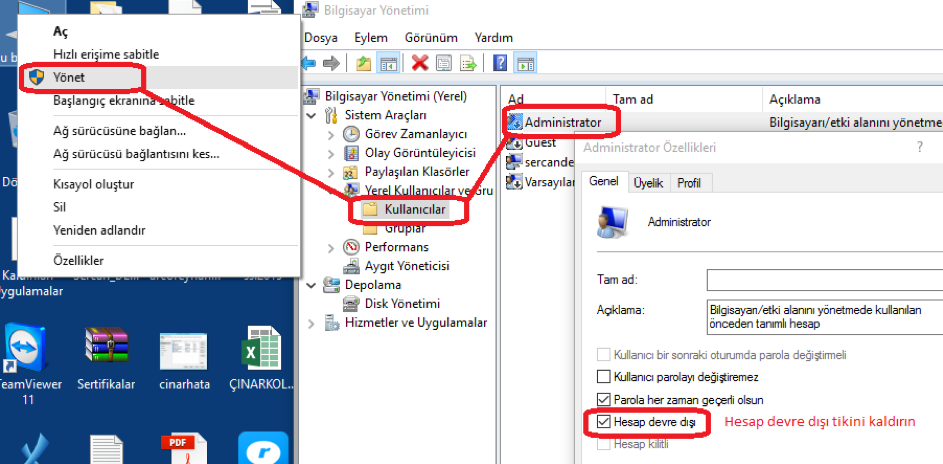Open the Görünüm menu
Image resolution: width=943 pixels, height=464 pixels.
click(431, 38)
